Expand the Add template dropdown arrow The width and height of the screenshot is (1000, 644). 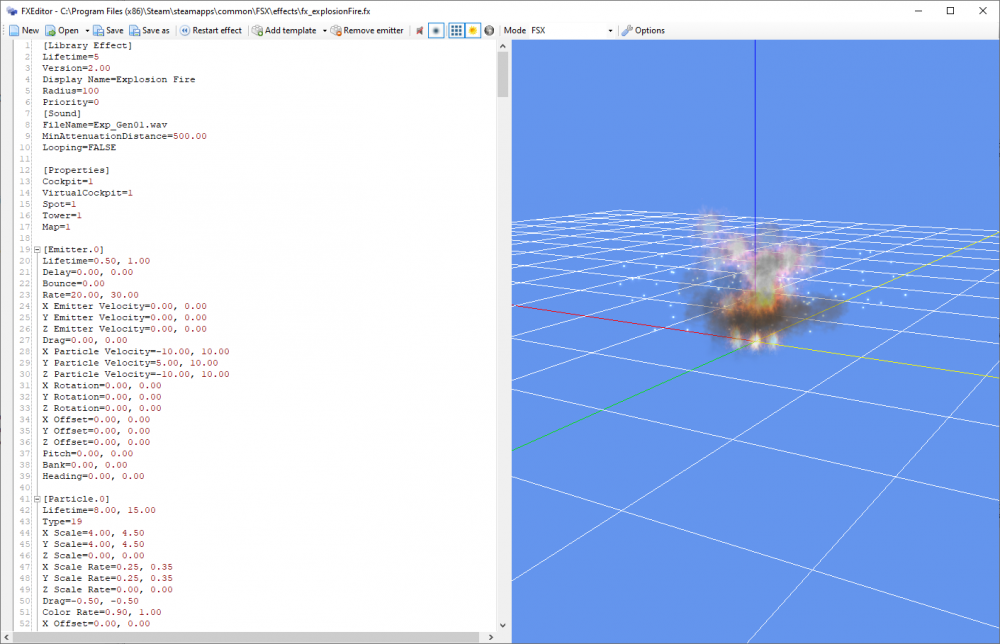pyautogui.click(x=324, y=30)
